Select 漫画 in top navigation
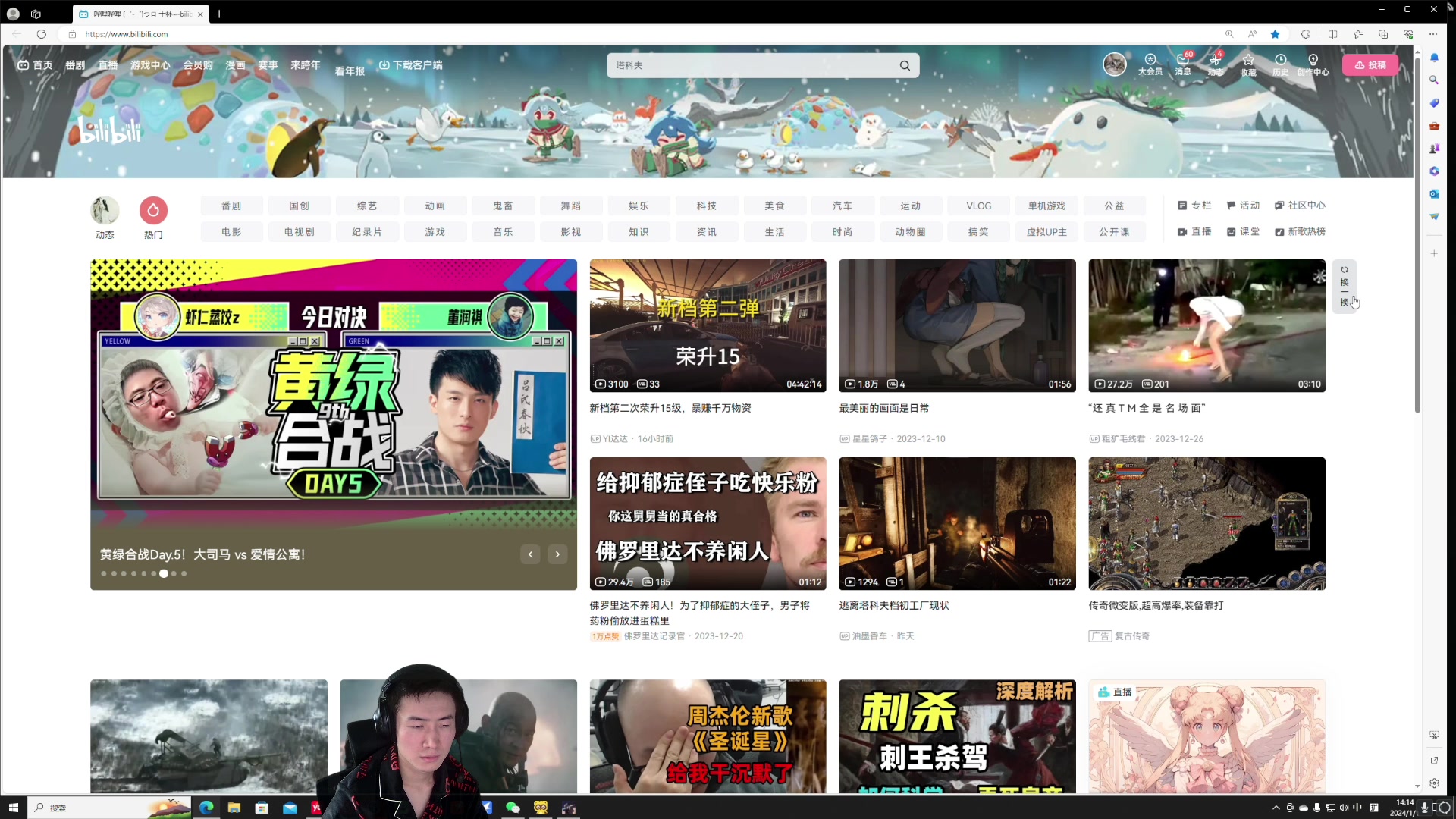The height and width of the screenshot is (819, 1456). [x=235, y=65]
